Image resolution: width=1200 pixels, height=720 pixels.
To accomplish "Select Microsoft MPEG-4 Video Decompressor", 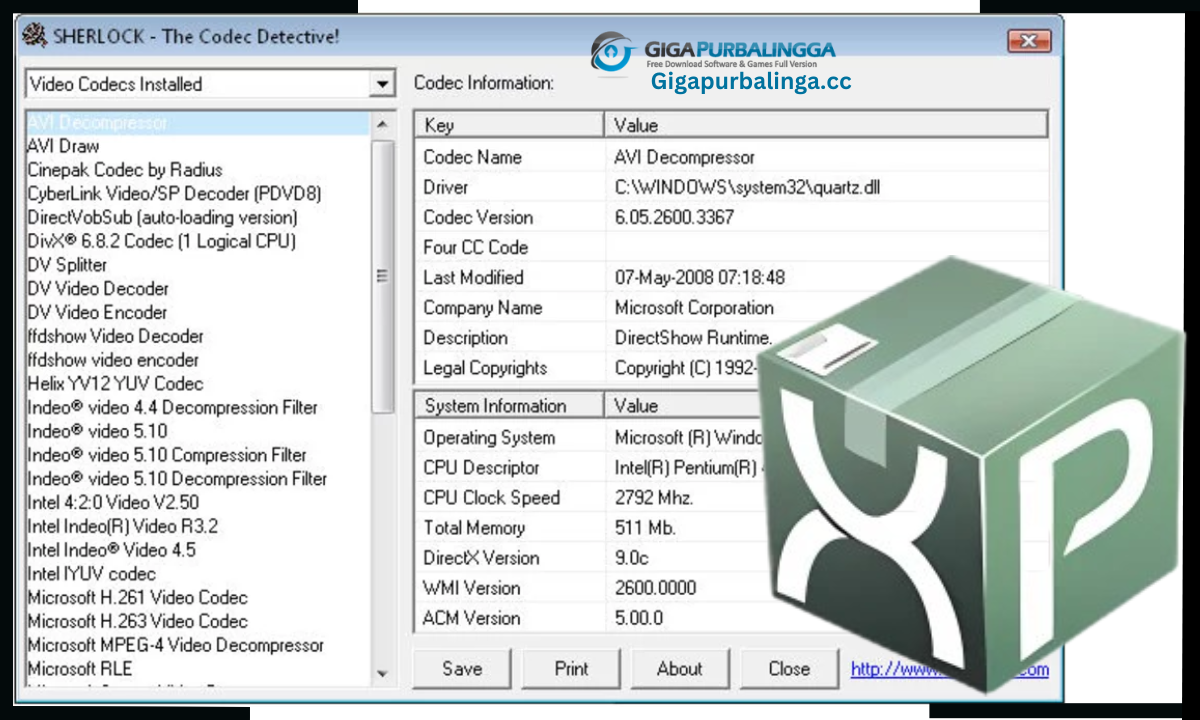I will pos(176,645).
